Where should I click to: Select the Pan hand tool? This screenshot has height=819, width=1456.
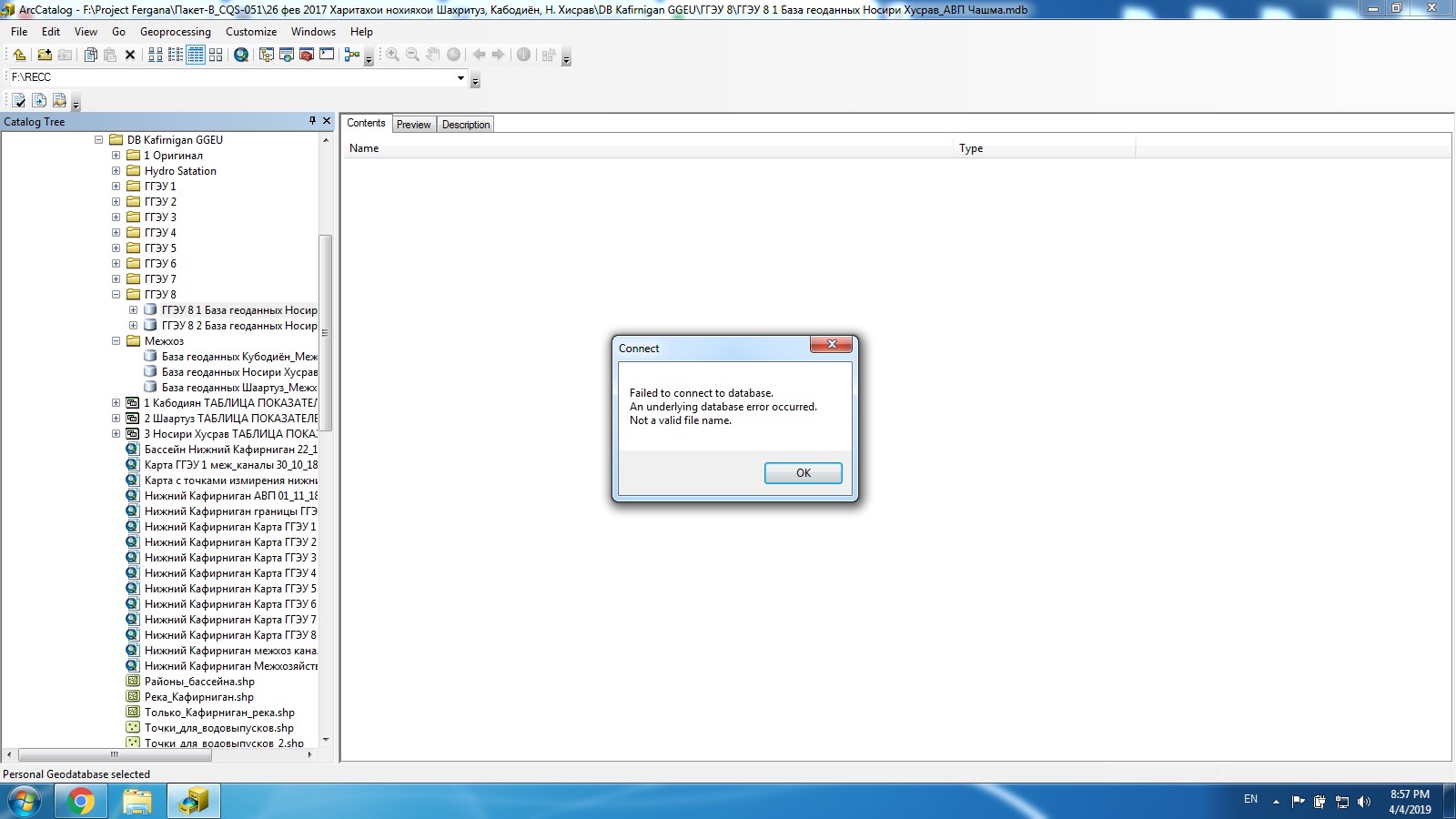(433, 55)
